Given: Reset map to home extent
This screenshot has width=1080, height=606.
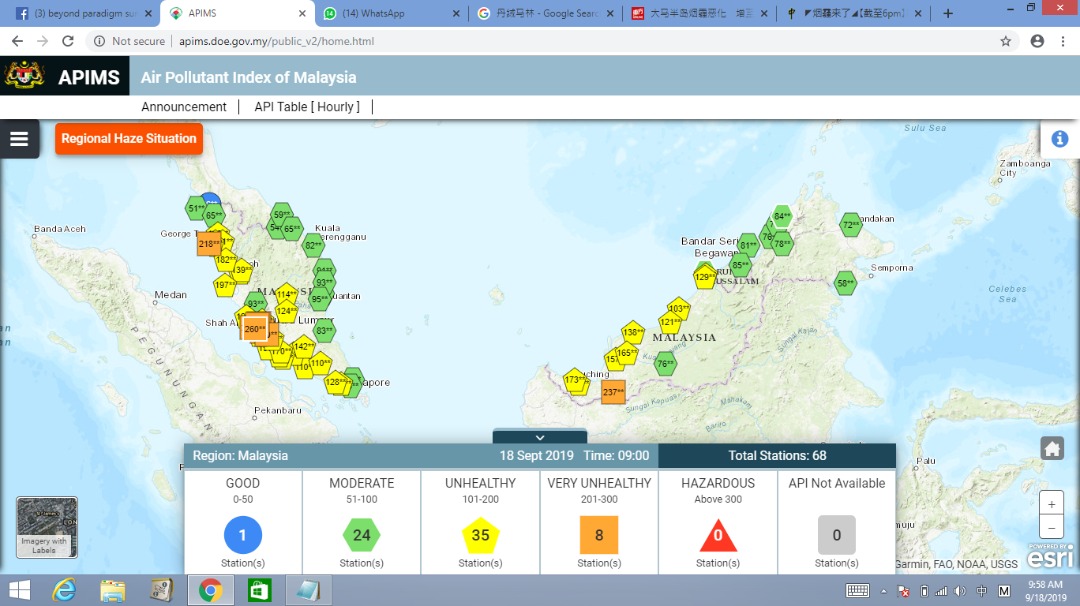Looking at the screenshot, I should click(x=1052, y=449).
